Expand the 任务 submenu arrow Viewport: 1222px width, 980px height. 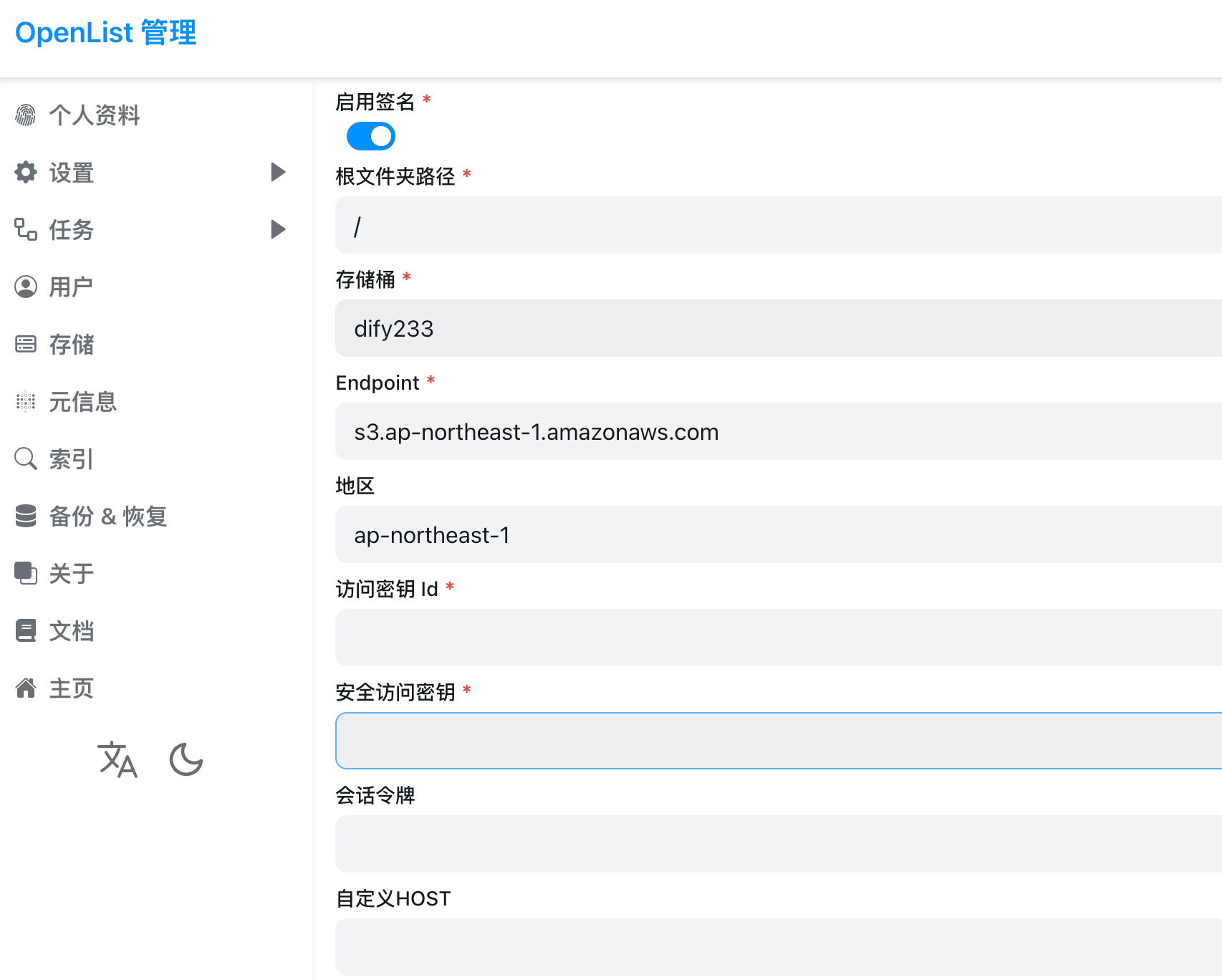click(279, 229)
